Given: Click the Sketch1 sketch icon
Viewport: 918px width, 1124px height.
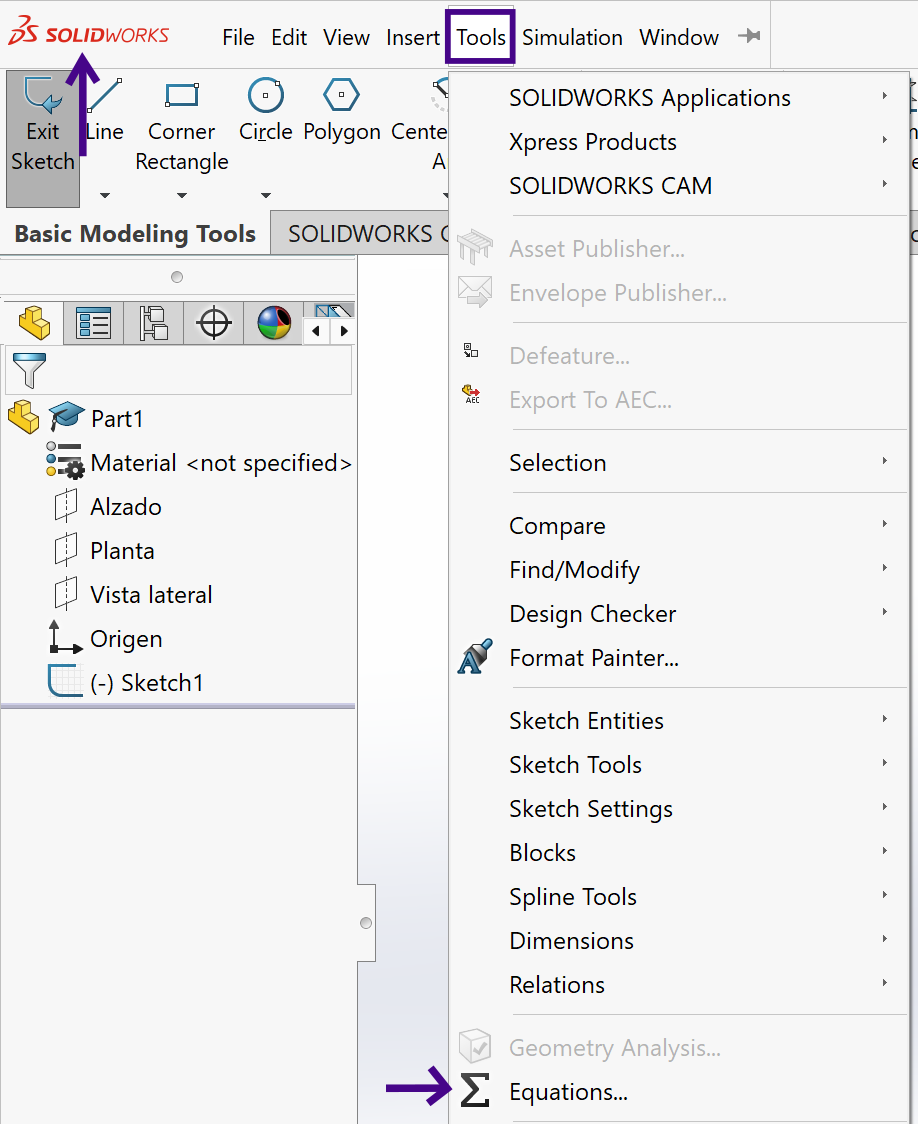Looking at the screenshot, I should pos(64,681).
